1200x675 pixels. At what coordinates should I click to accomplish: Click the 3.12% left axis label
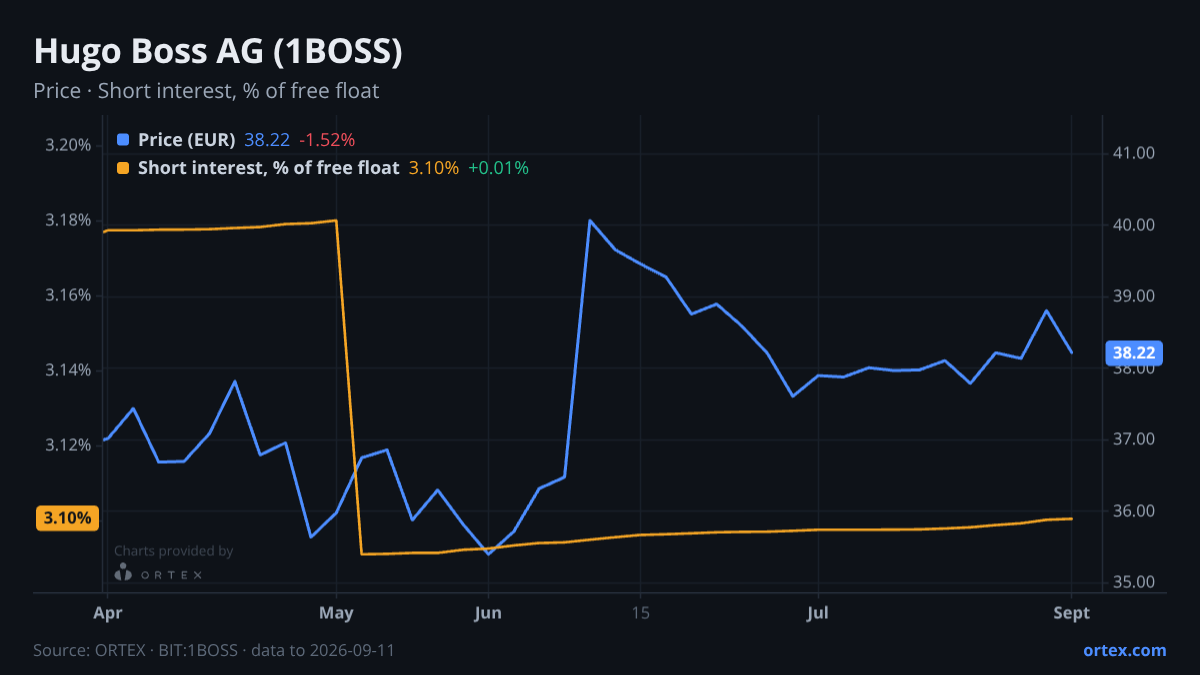[69, 444]
